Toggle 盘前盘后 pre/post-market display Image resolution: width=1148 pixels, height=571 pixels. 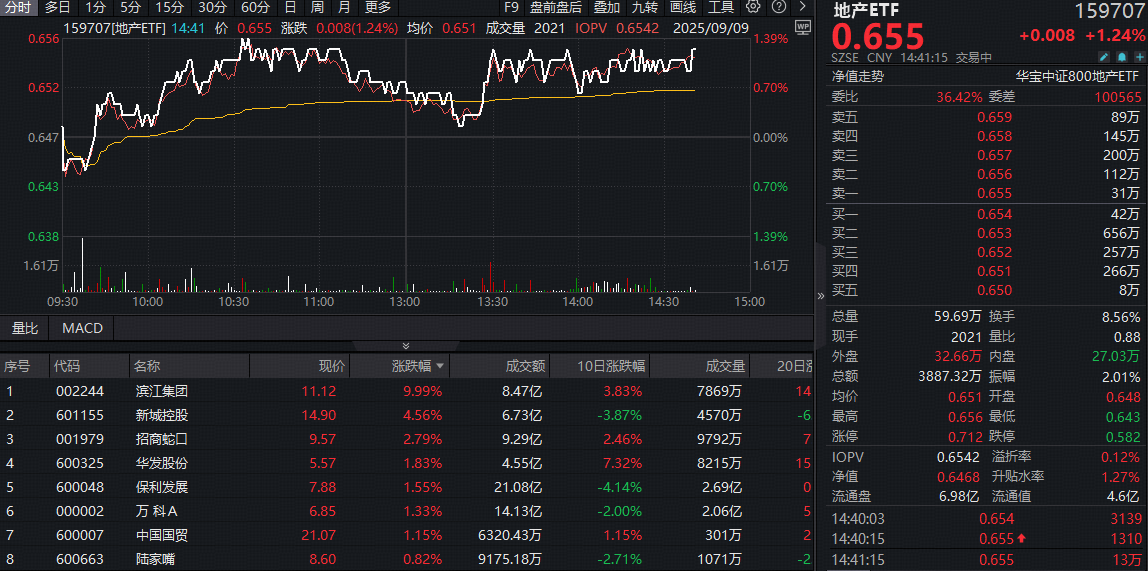click(x=555, y=7)
